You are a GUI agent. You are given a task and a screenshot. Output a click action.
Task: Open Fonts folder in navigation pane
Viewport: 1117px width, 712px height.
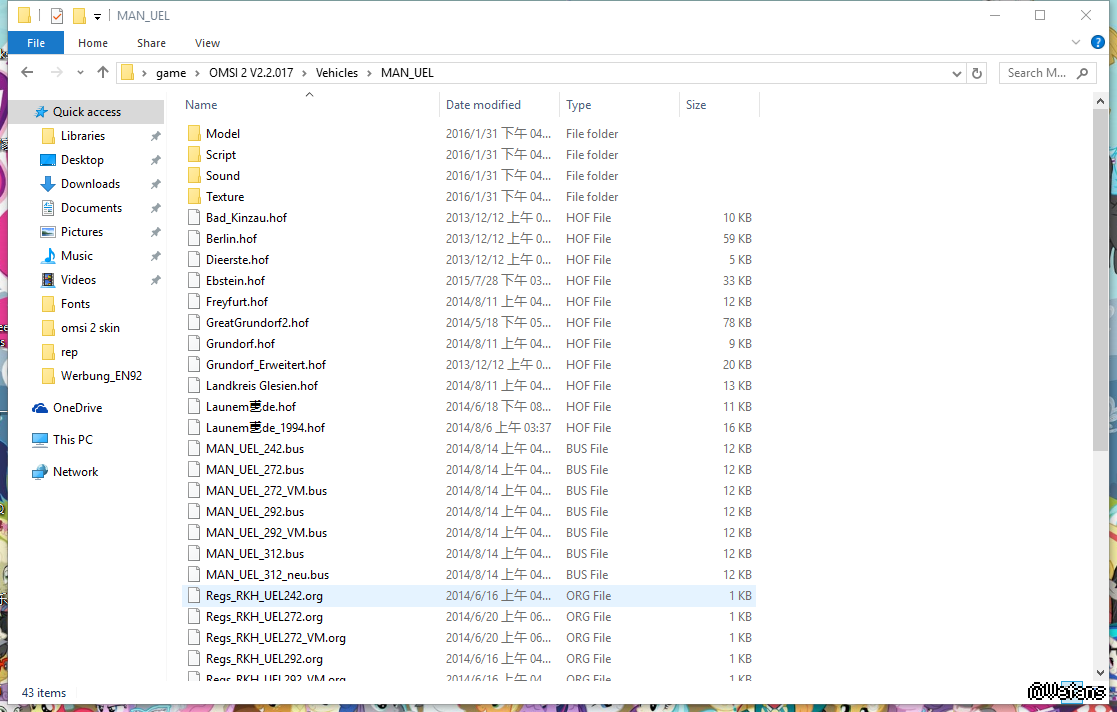(x=76, y=304)
